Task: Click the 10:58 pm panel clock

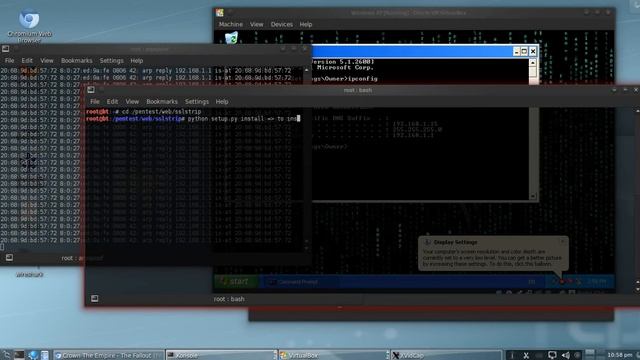Action: pos(620,355)
